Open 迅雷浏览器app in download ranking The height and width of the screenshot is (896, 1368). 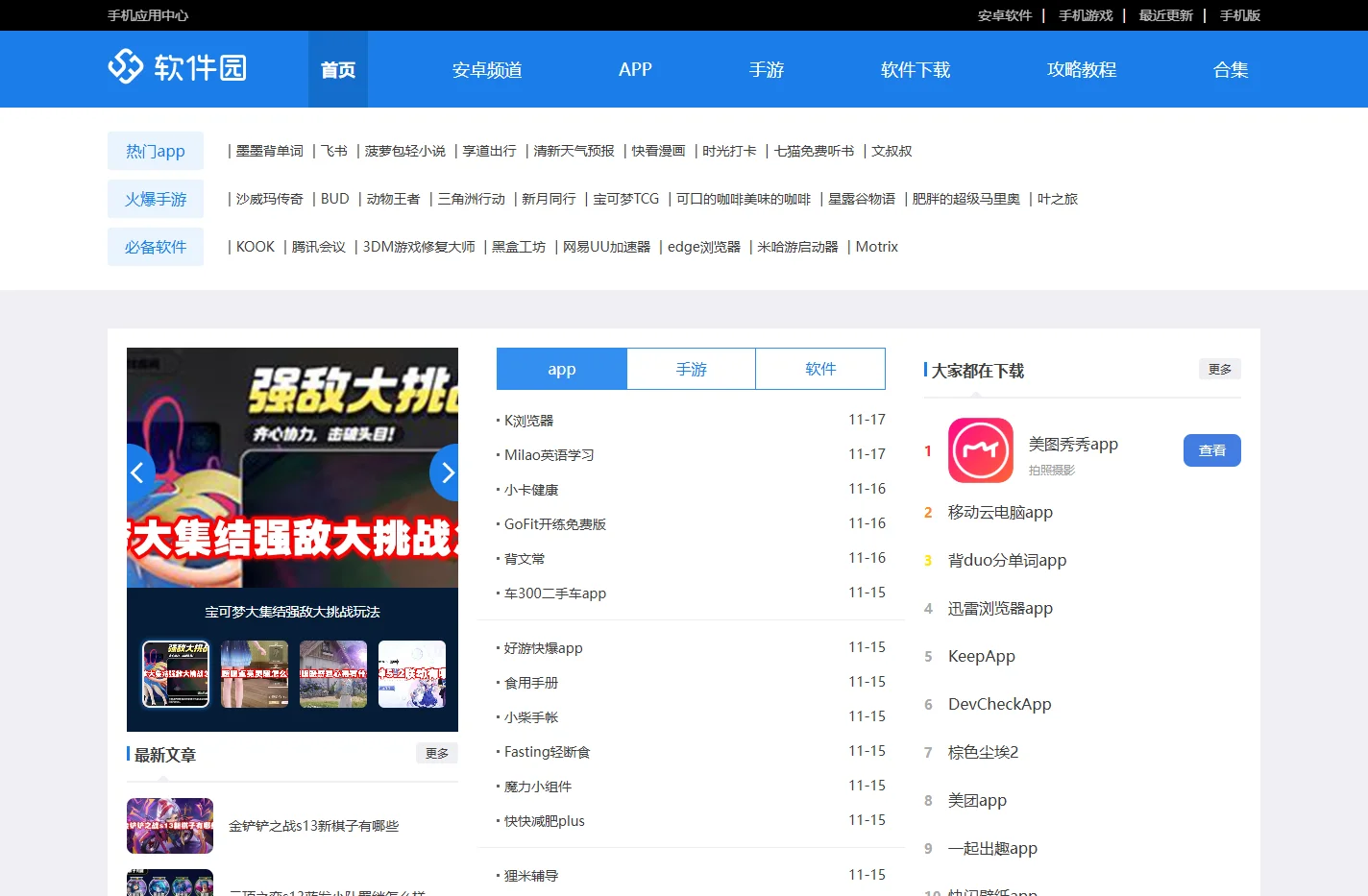point(1000,608)
